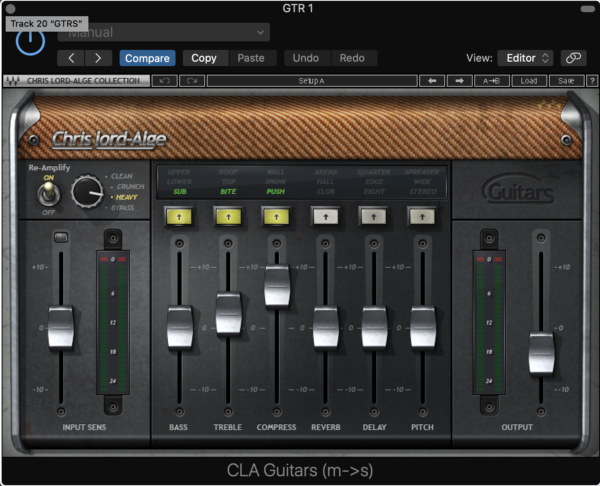
Task: Click the CLUB reverb mode label
Action: pyautogui.click(x=326, y=191)
